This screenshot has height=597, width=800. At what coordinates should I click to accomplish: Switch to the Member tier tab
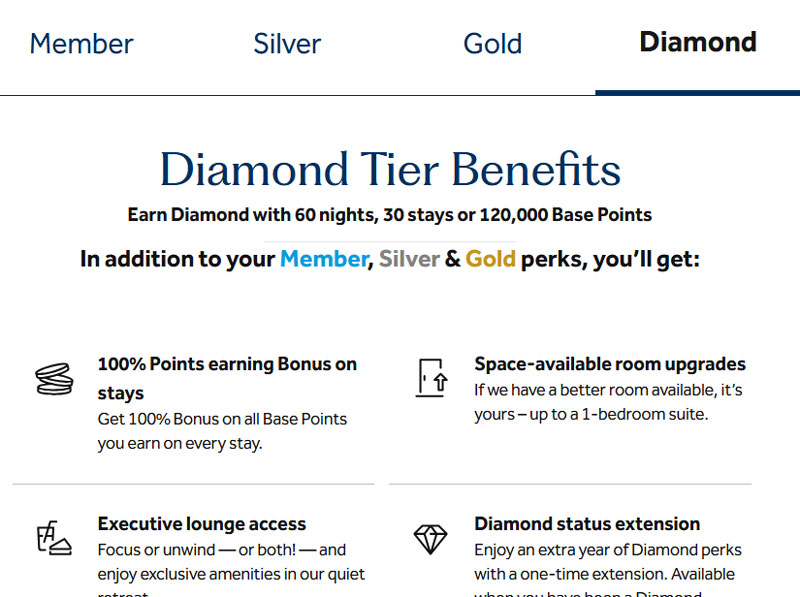click(x=81, y=44)
